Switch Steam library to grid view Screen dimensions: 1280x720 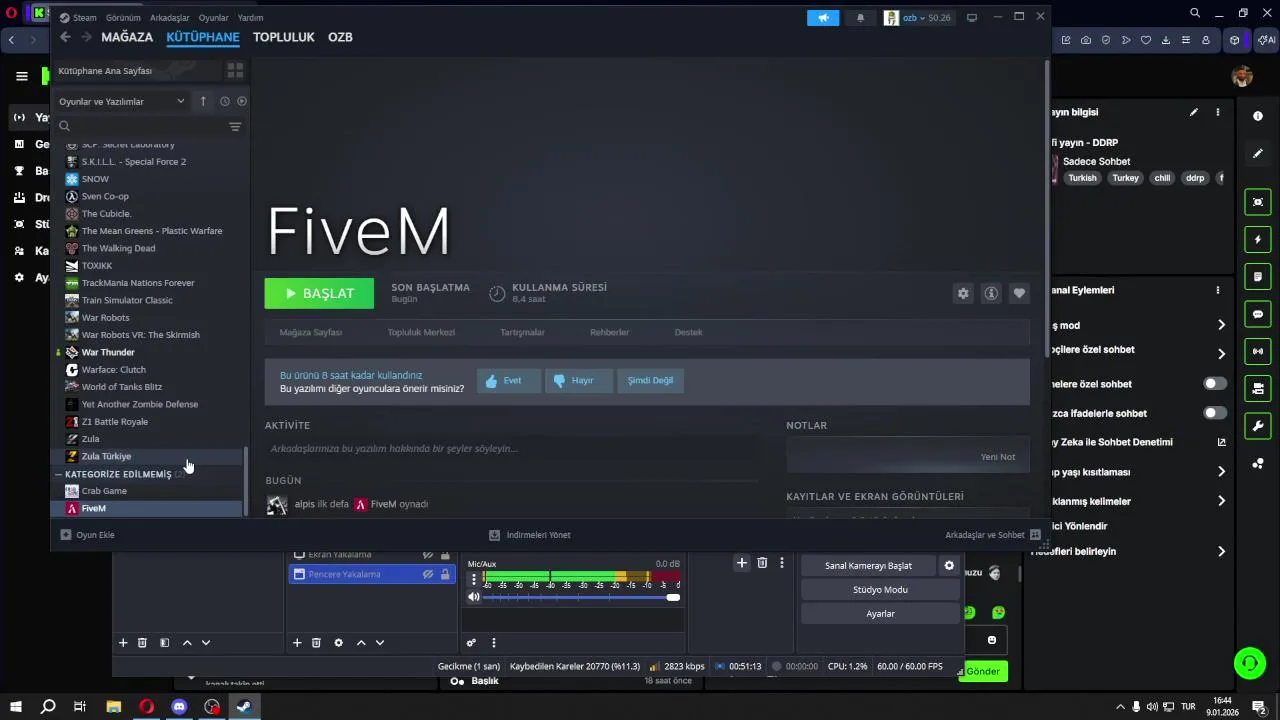(x=235, y=71)
